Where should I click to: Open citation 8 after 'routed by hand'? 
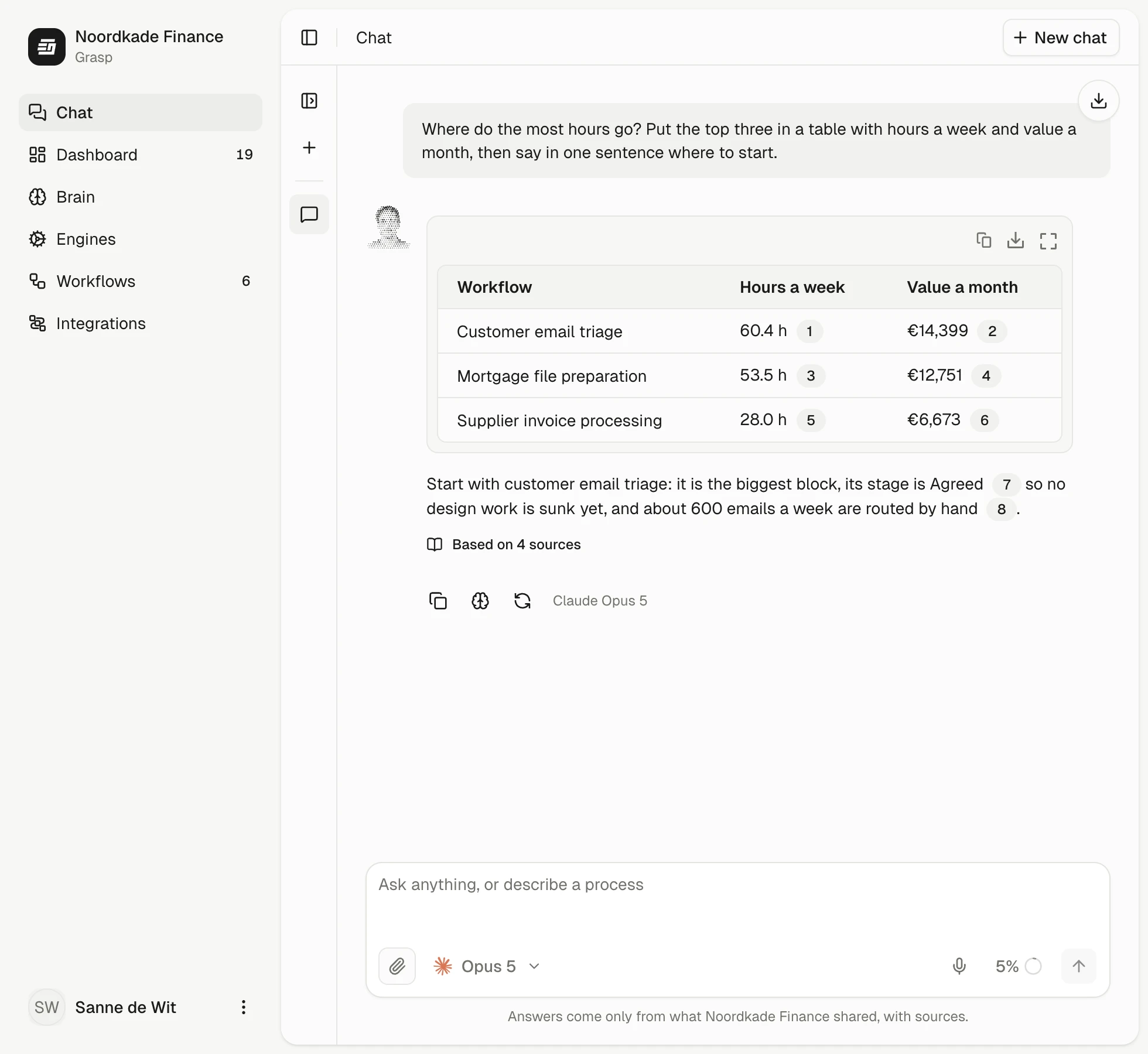pos(1002,509)
